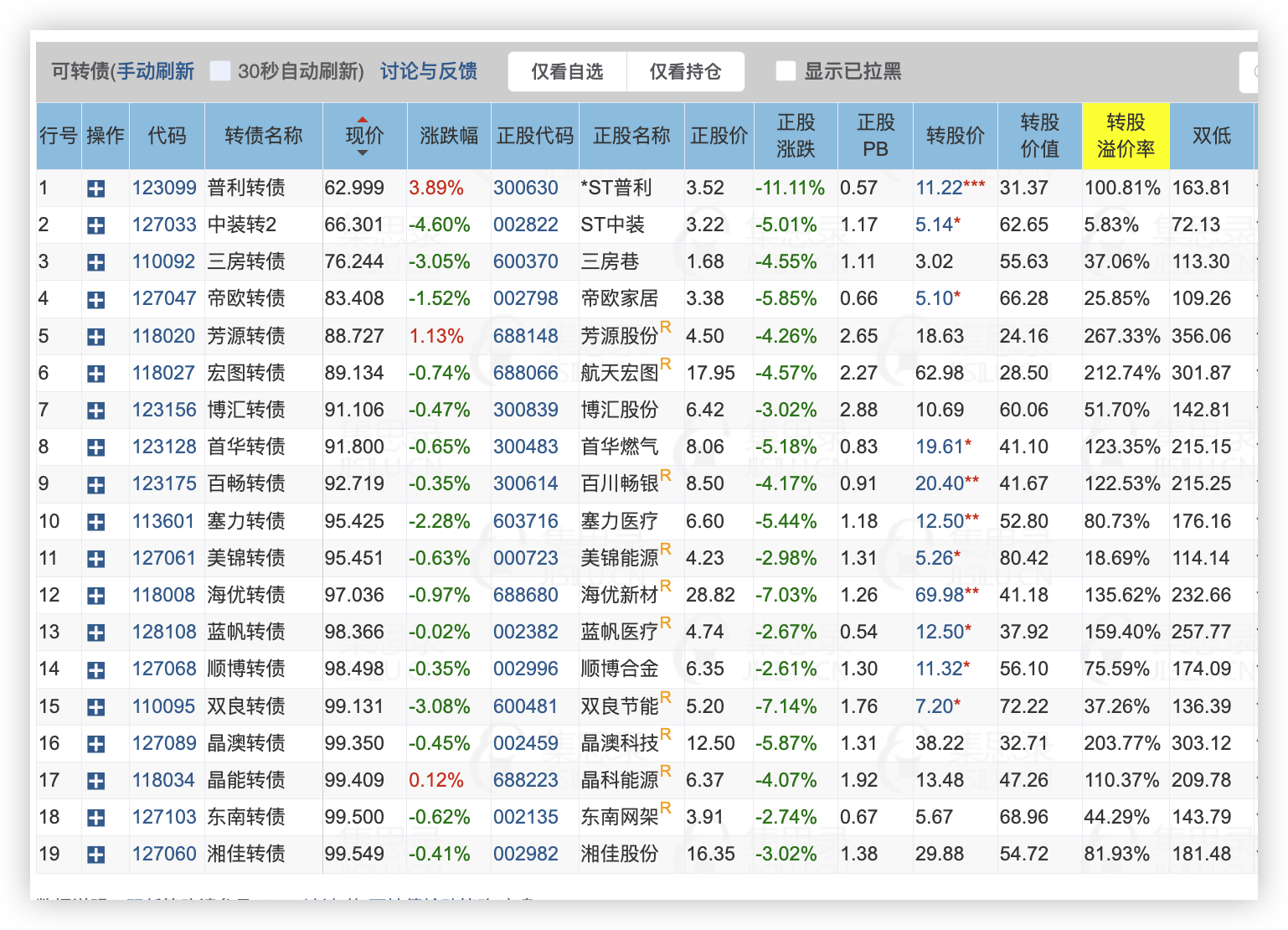The image size is (1288, 930).
Task: Click R margin mark next to 航天宏图
Action: coord(666,364)
